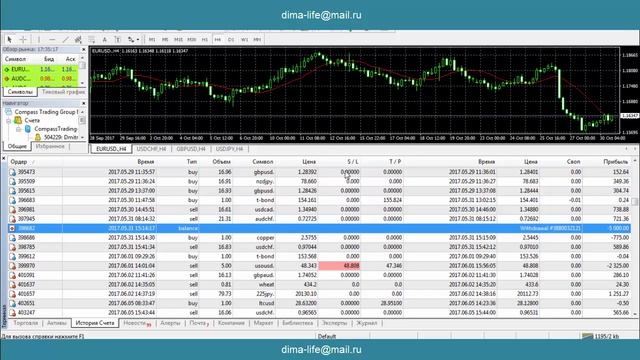Open the Избранное tab in Navigator

(x=50, y=146)
